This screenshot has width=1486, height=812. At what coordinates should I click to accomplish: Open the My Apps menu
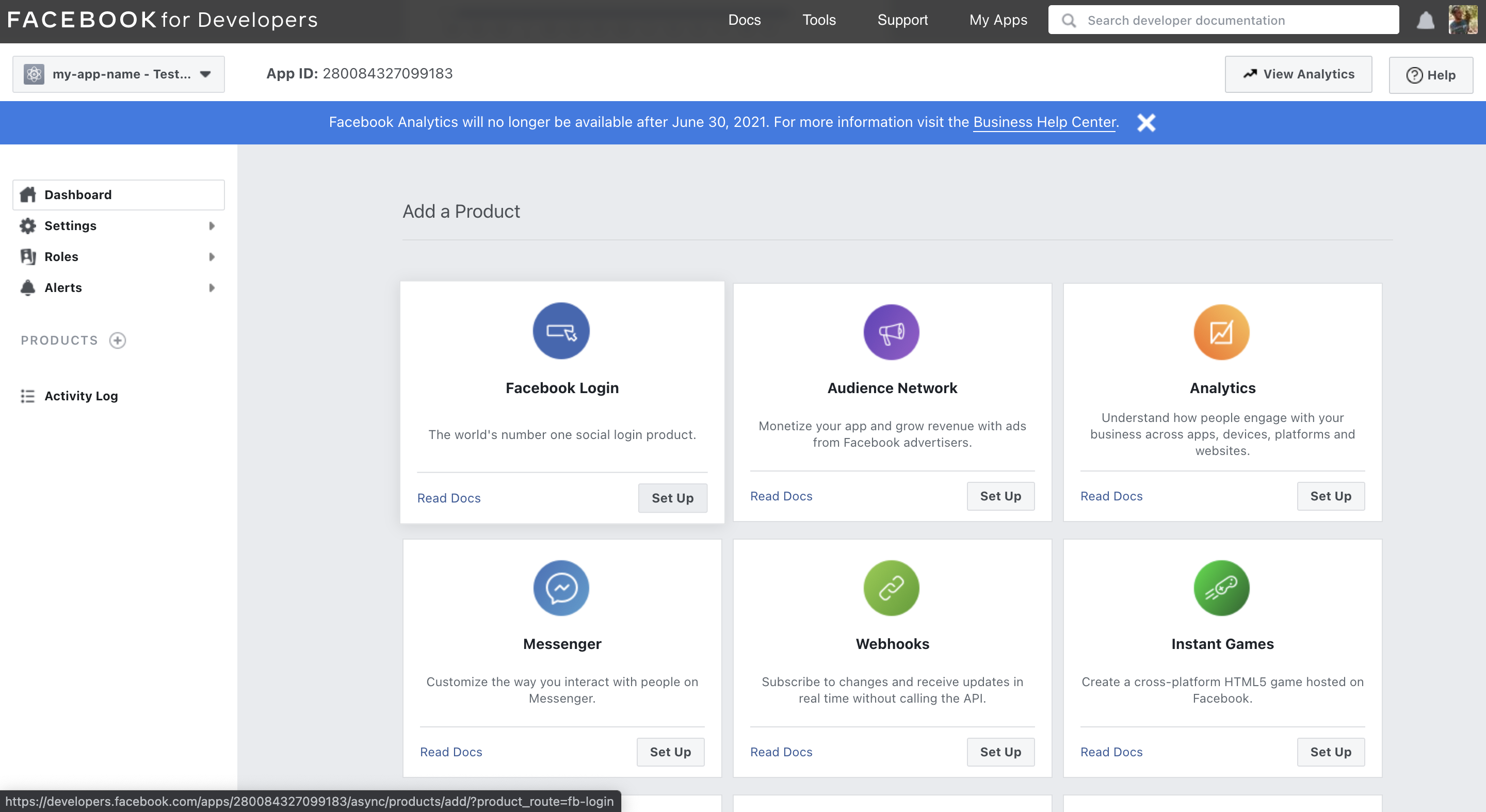click(x=998, y=20)
